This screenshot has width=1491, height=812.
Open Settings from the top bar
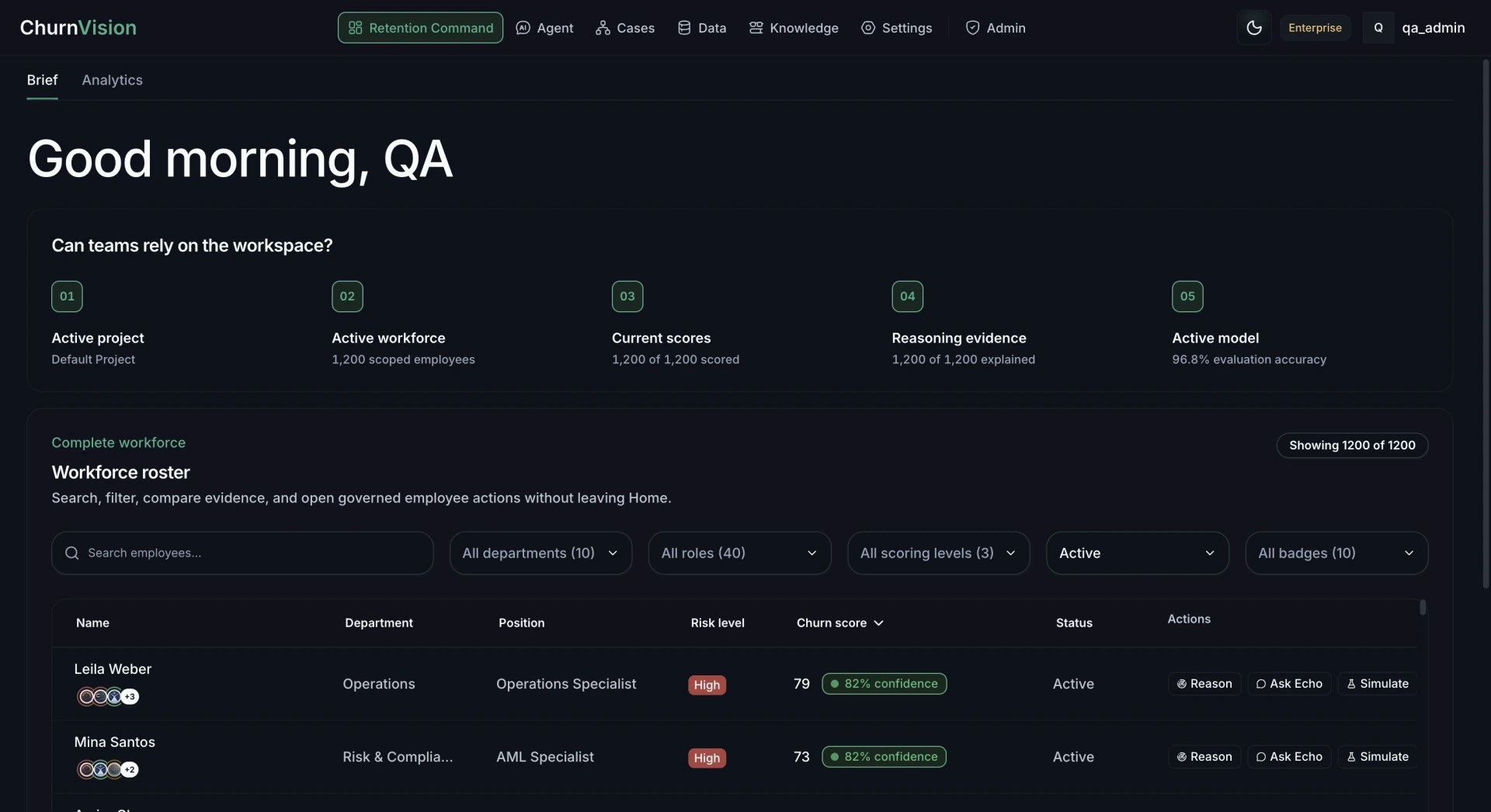896,28
